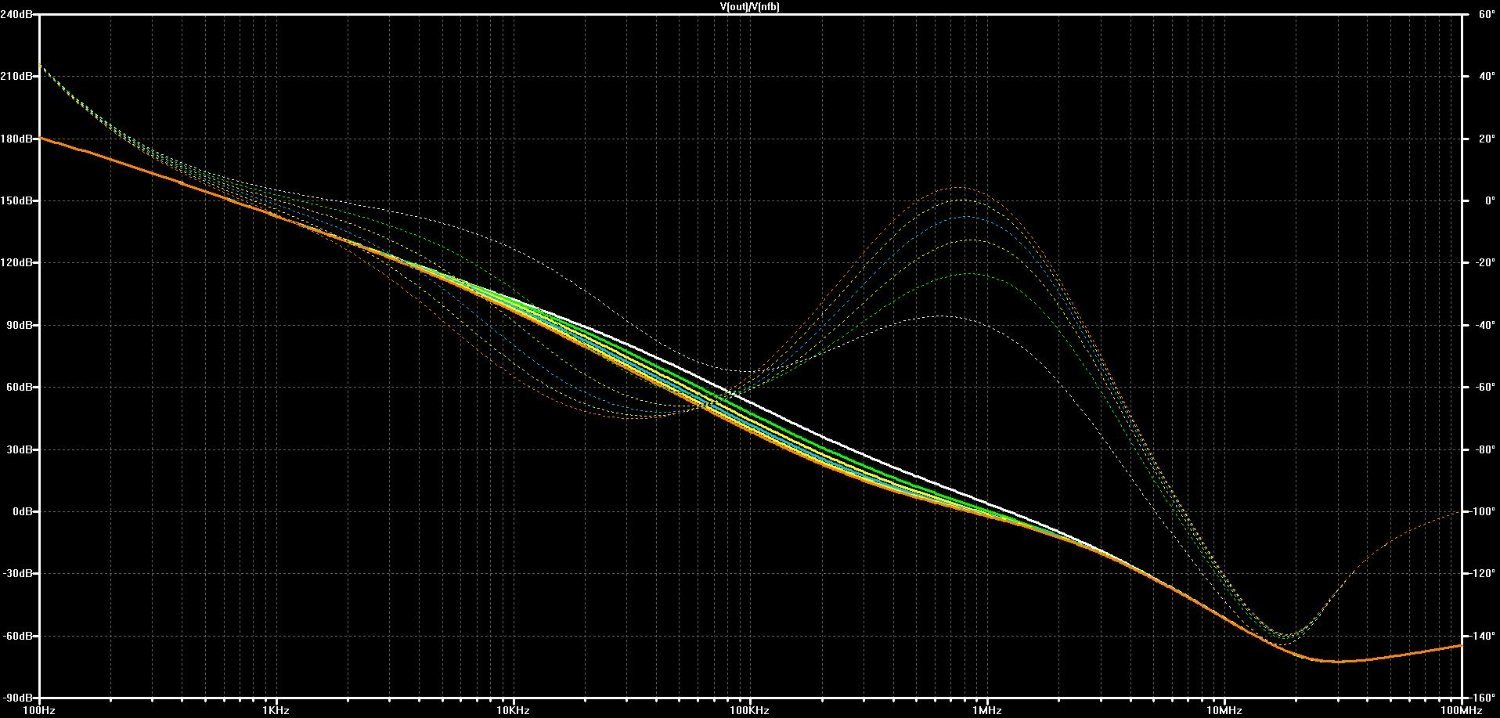Click the 1KHz frequency axis label

pyautogui.click(x=276, y=710)
